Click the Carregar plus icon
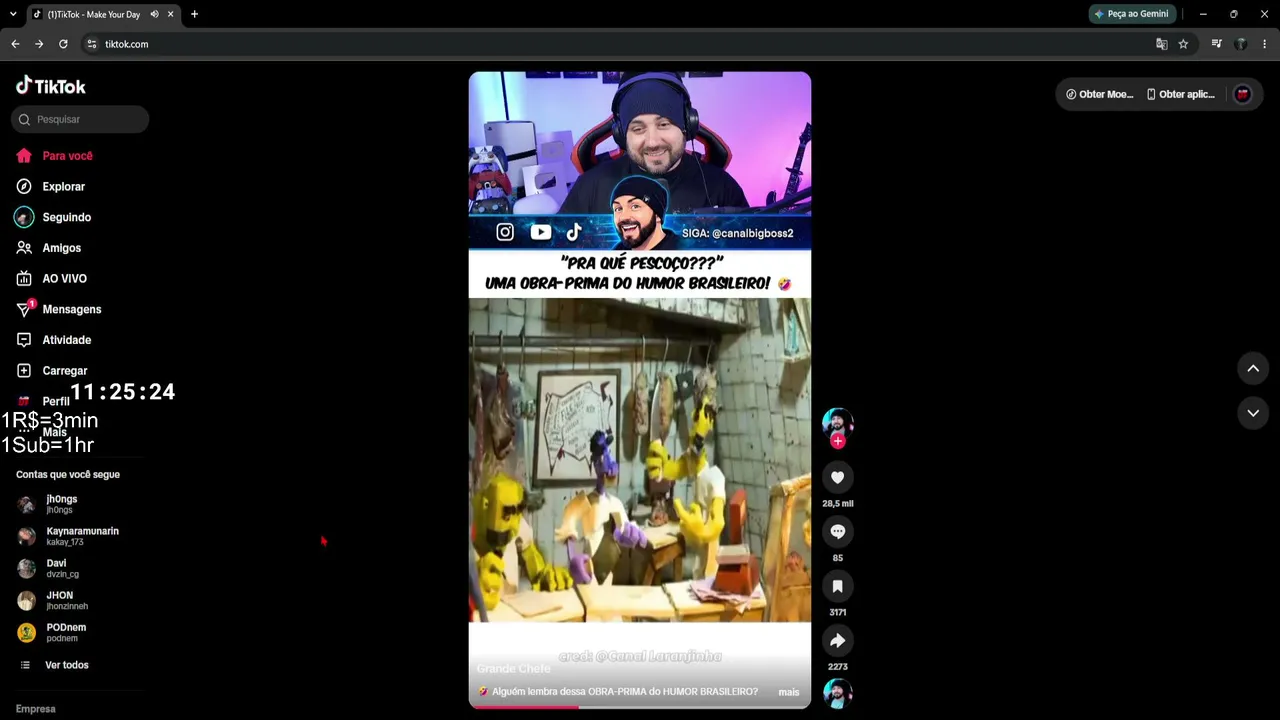Screen dimensions: 1280x720 click(24, 371)
